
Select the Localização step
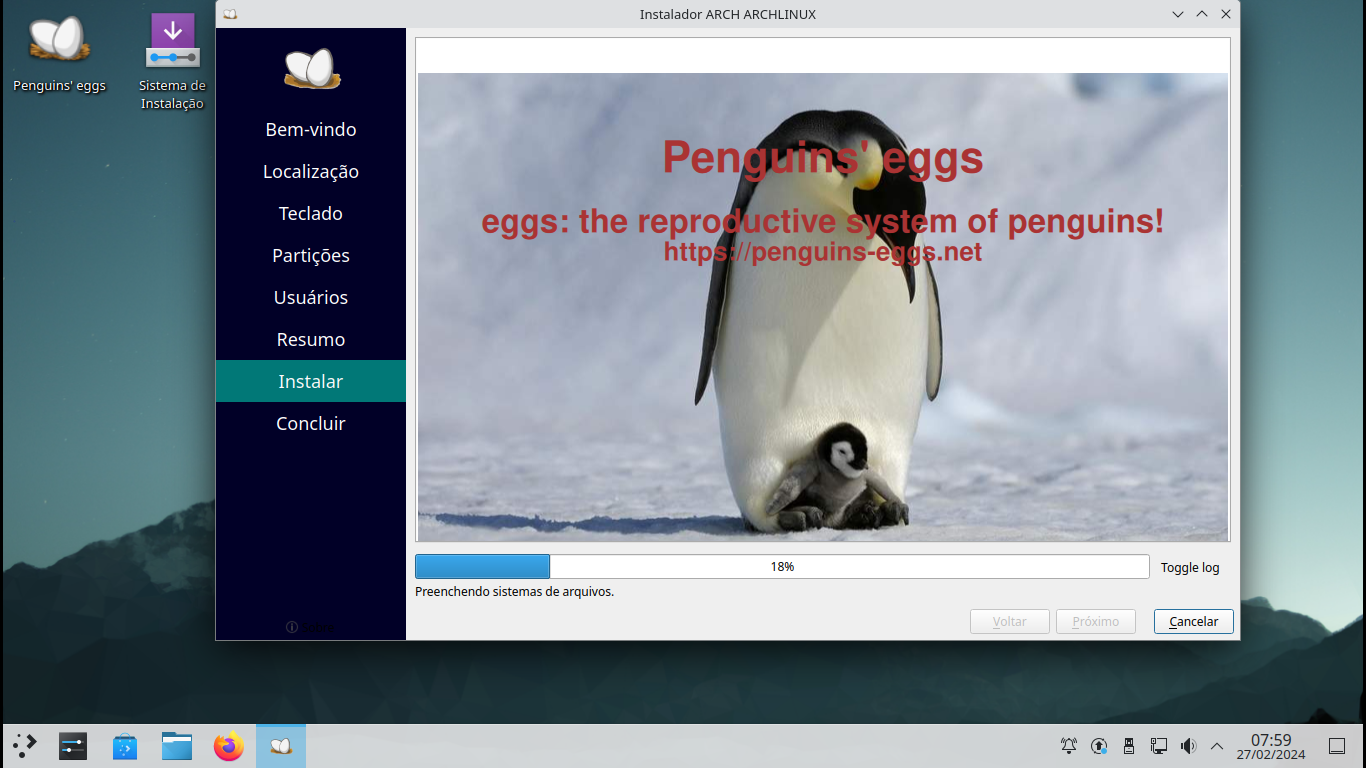pos(311,171)
